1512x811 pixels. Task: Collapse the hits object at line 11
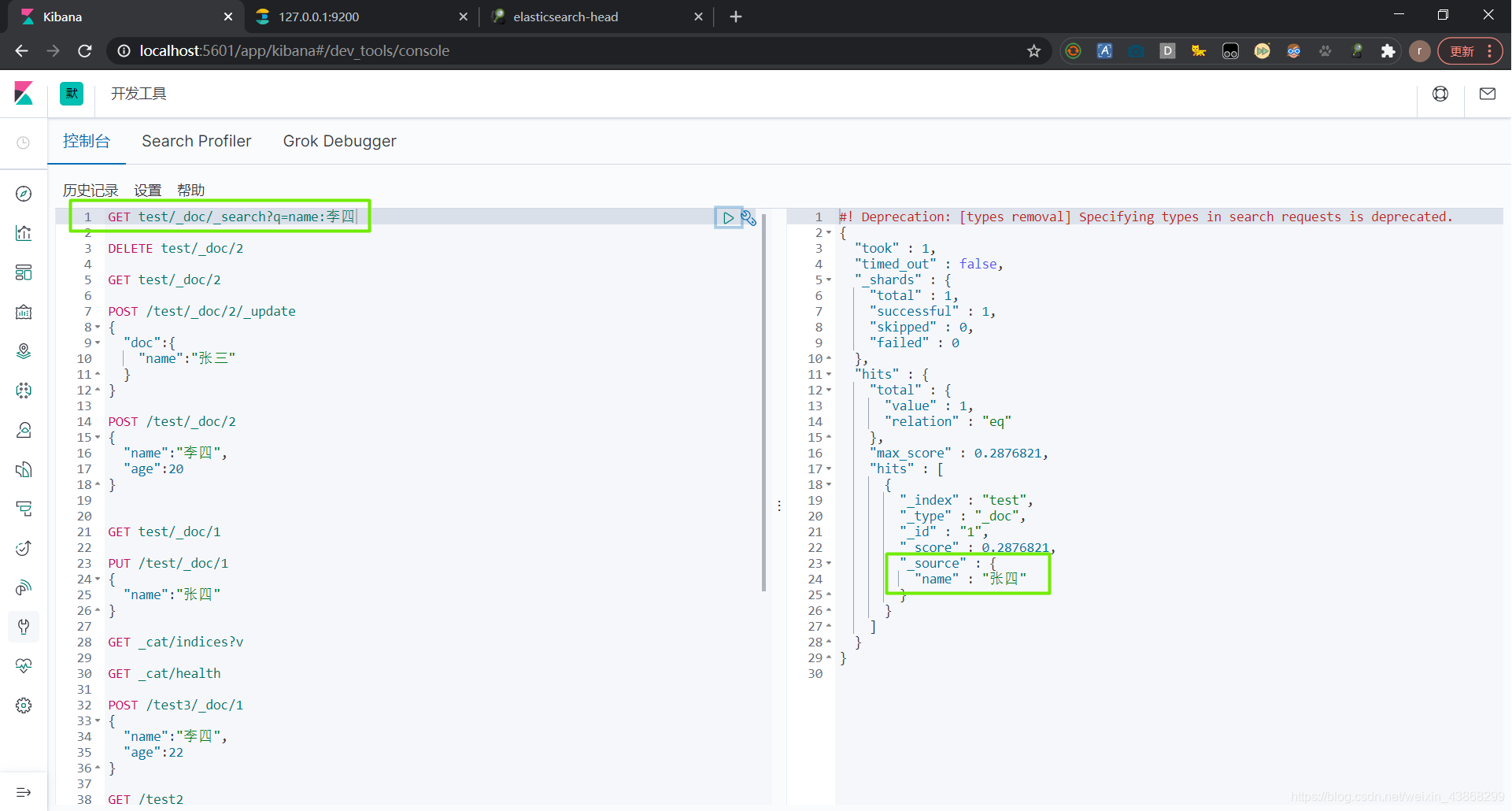pyautogui.click(x=829, y=375)
